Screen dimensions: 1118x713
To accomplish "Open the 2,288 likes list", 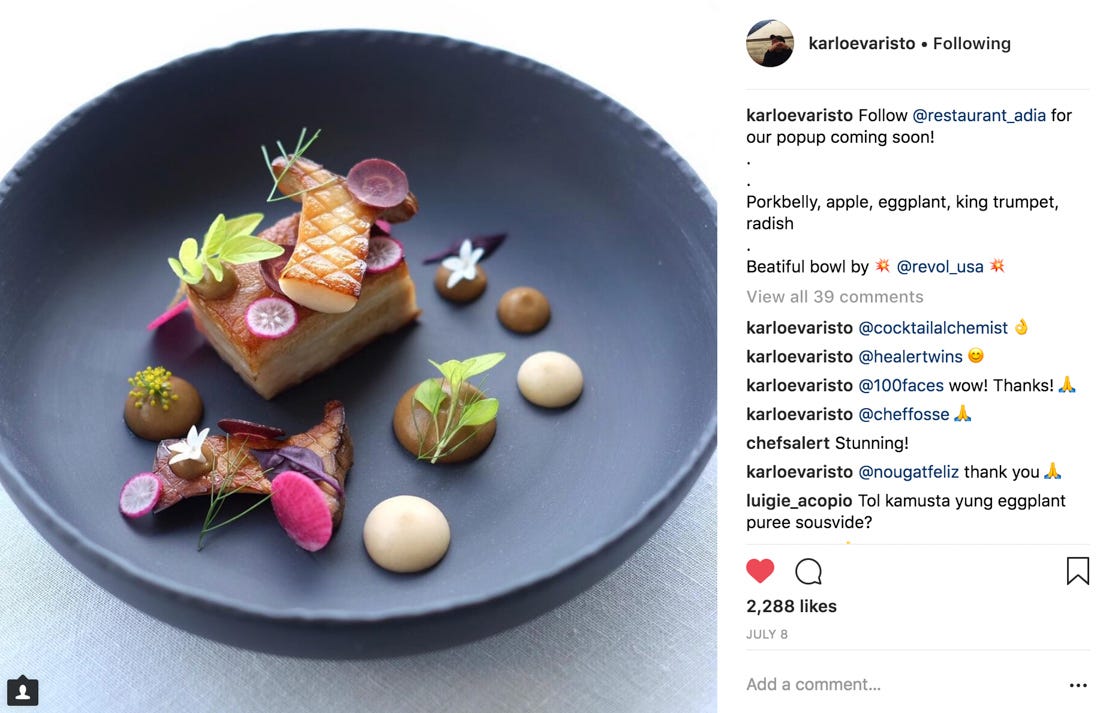I will coord(791,606).
